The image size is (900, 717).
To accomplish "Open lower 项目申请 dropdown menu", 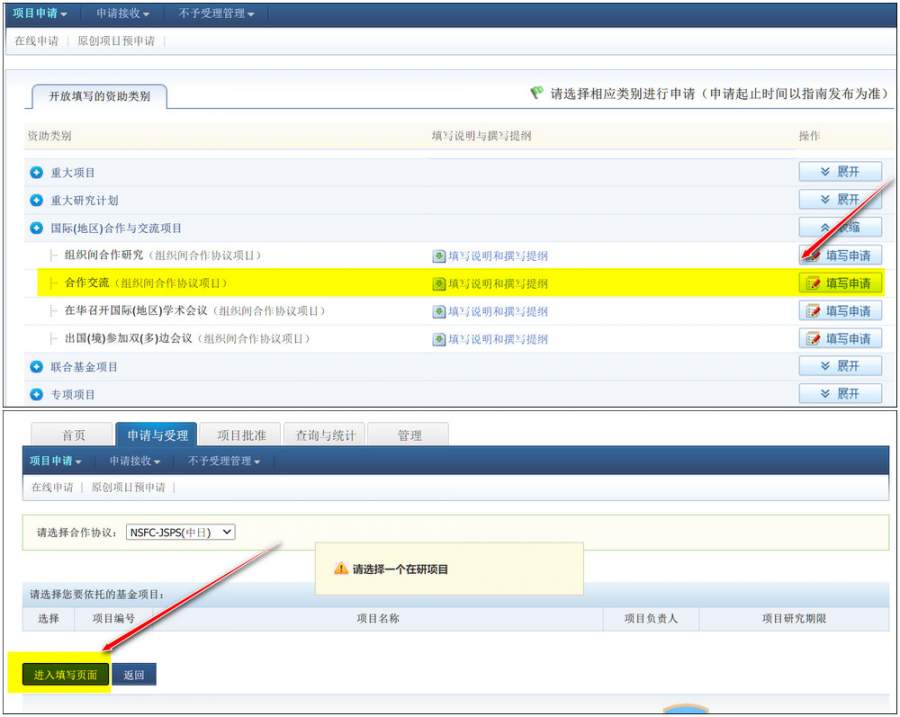I will coord(55,460).
